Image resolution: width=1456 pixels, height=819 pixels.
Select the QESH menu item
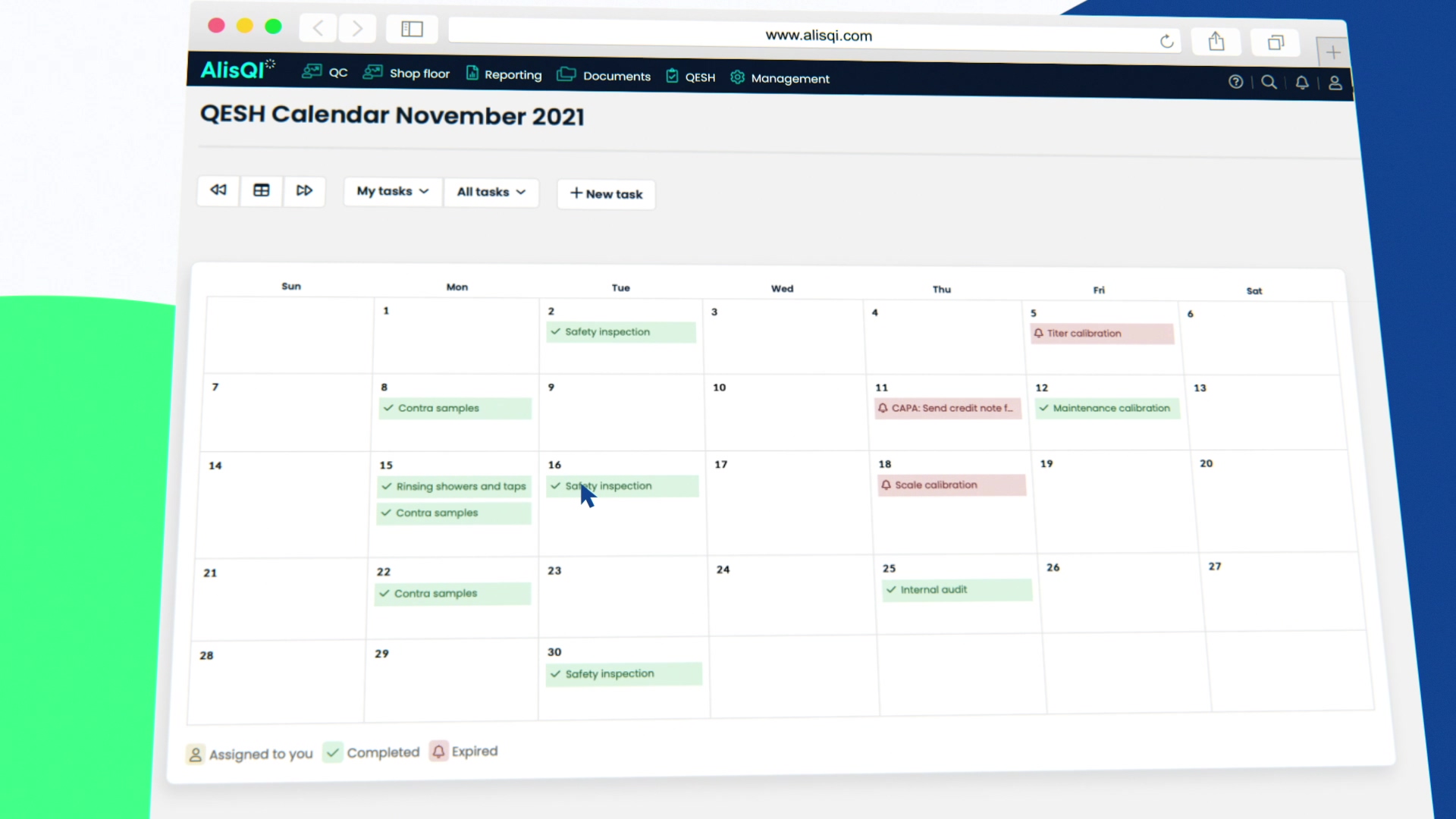coord(699,77)
